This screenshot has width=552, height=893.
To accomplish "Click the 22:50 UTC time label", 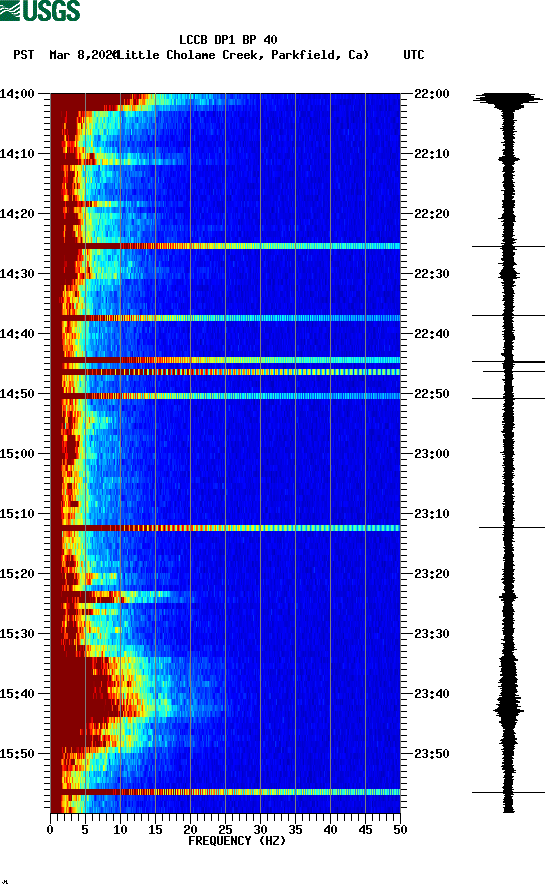I will [432, 394].
